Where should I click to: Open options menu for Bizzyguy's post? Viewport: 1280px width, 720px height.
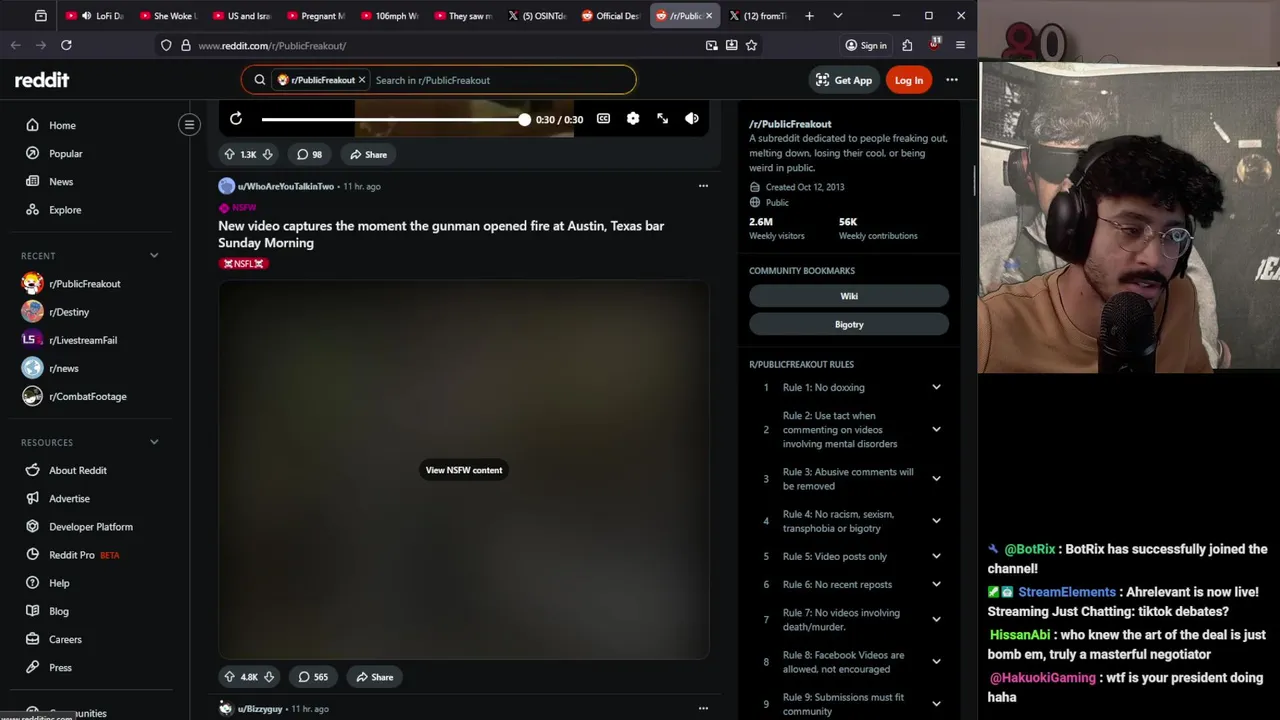[703, 708]
